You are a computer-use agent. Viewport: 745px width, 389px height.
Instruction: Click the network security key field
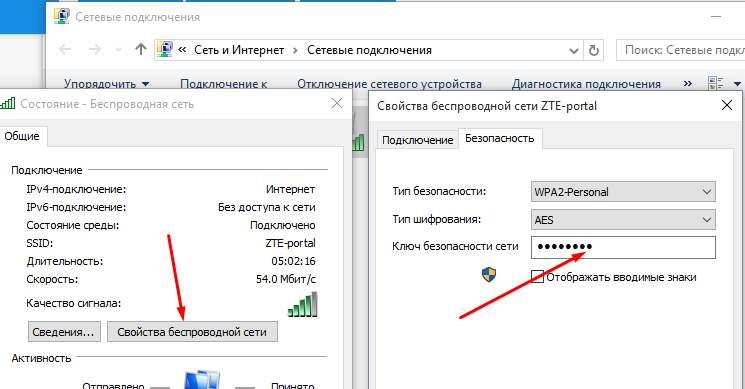[x=623, y=247]
